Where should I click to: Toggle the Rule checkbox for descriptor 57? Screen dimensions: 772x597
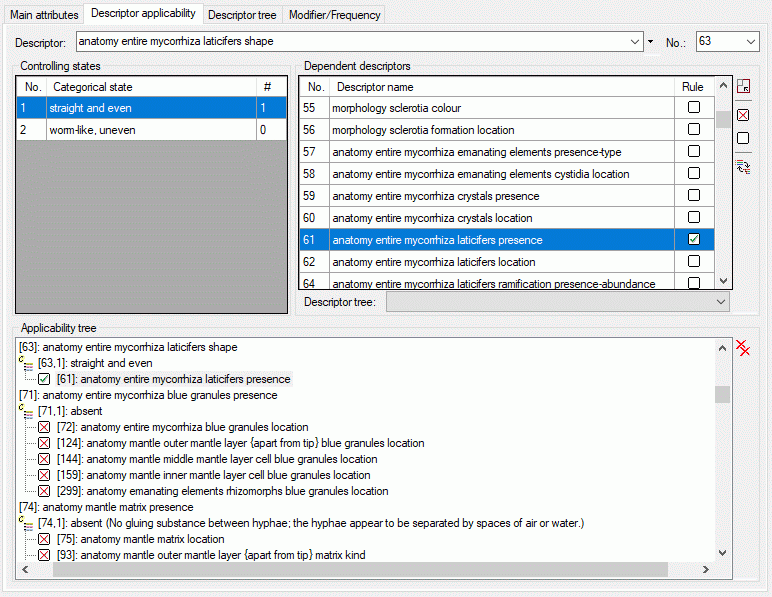click(694, 151)
